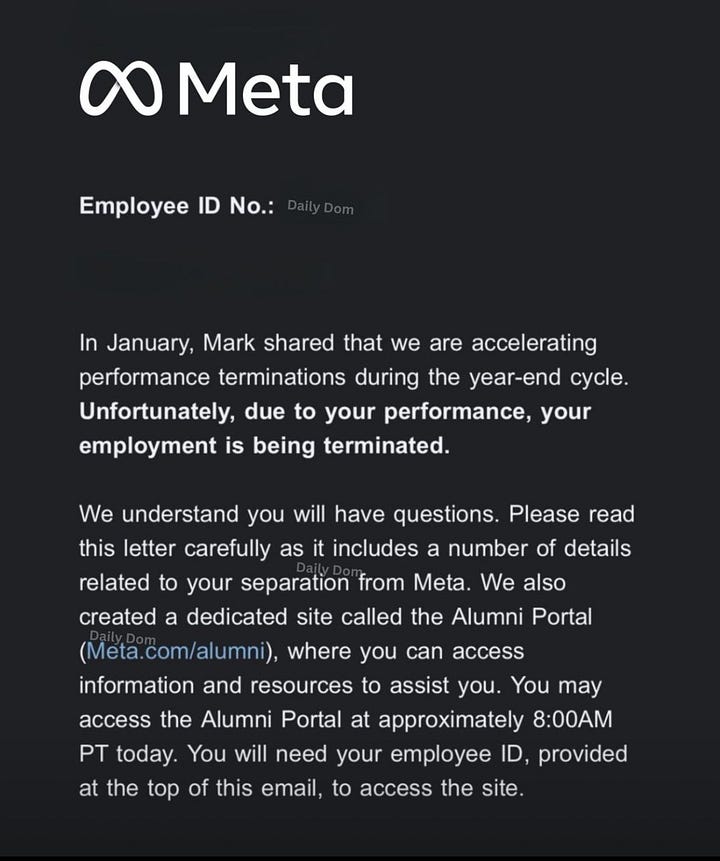
Task: Click 'We understand you will have questions' sentence
Action: click(290, 515)
